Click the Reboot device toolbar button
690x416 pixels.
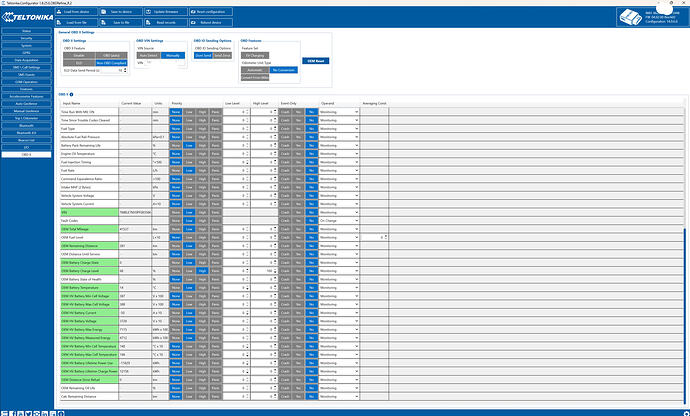(x=211, y=22)
